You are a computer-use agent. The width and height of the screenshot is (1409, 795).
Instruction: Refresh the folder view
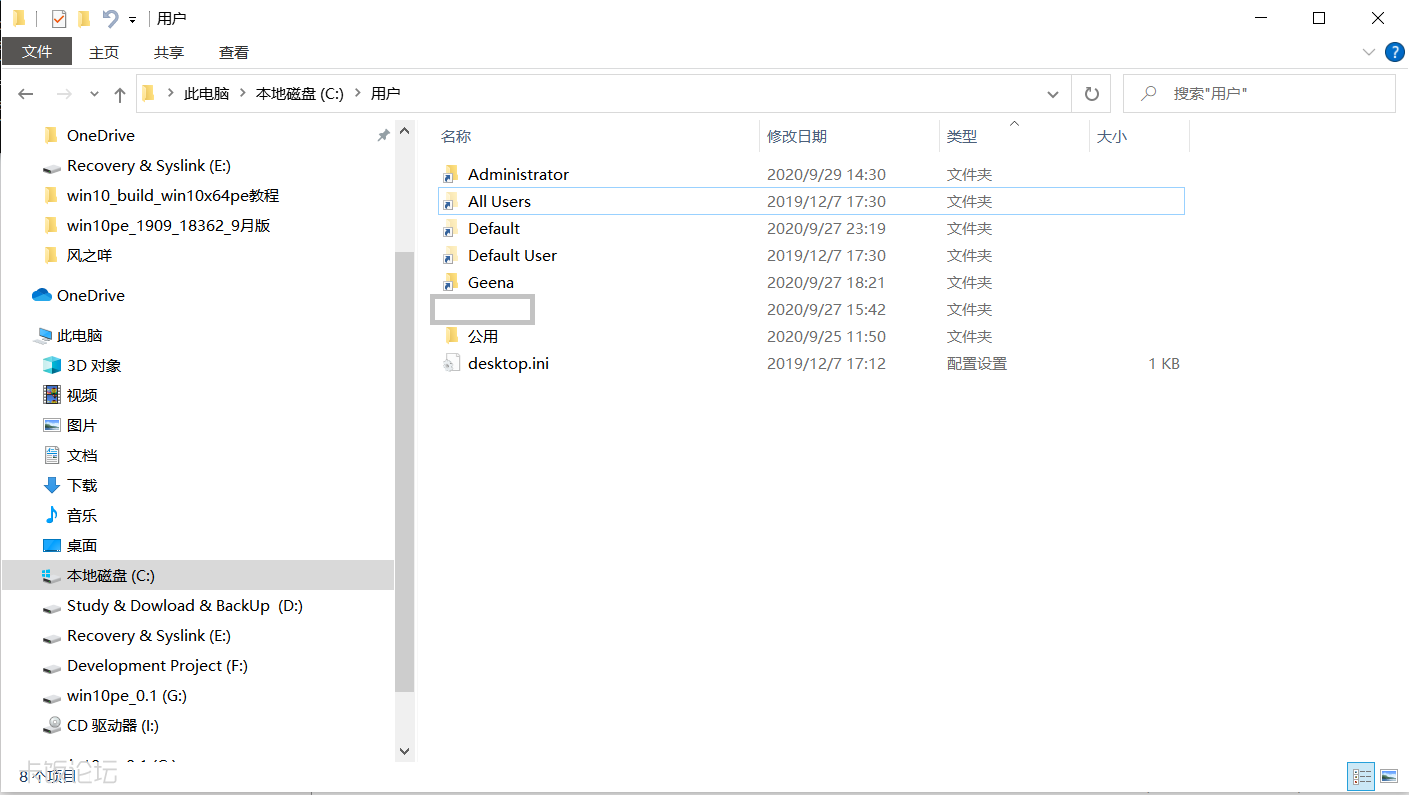pos(1091,94)
